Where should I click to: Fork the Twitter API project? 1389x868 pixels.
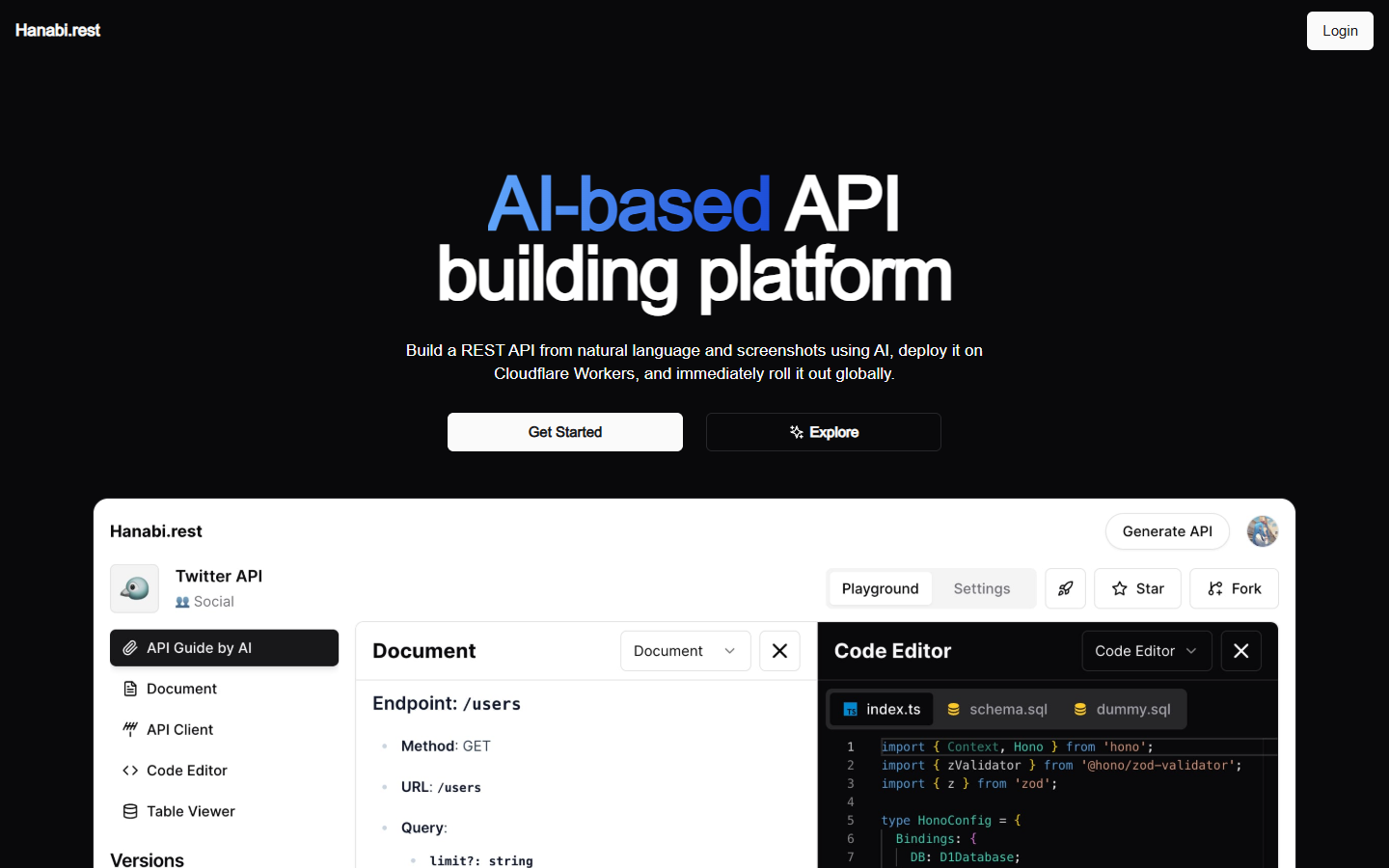1234,588
